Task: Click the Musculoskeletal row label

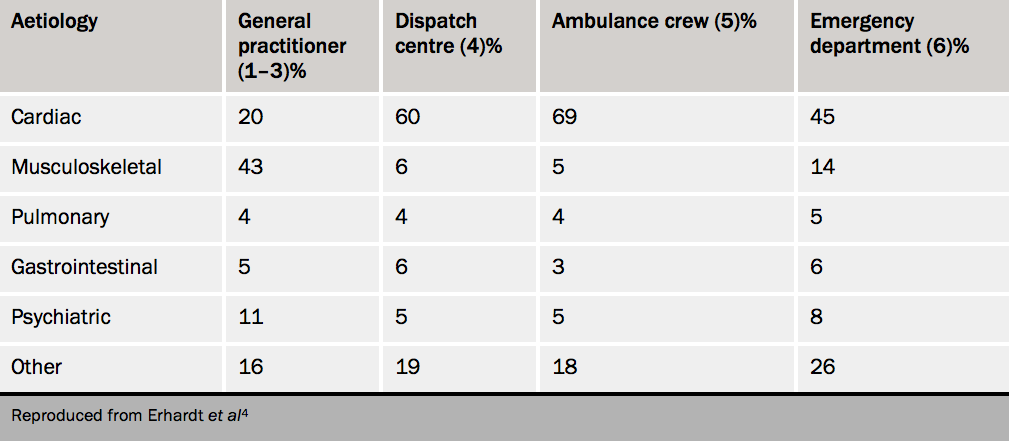Action: 86,167
